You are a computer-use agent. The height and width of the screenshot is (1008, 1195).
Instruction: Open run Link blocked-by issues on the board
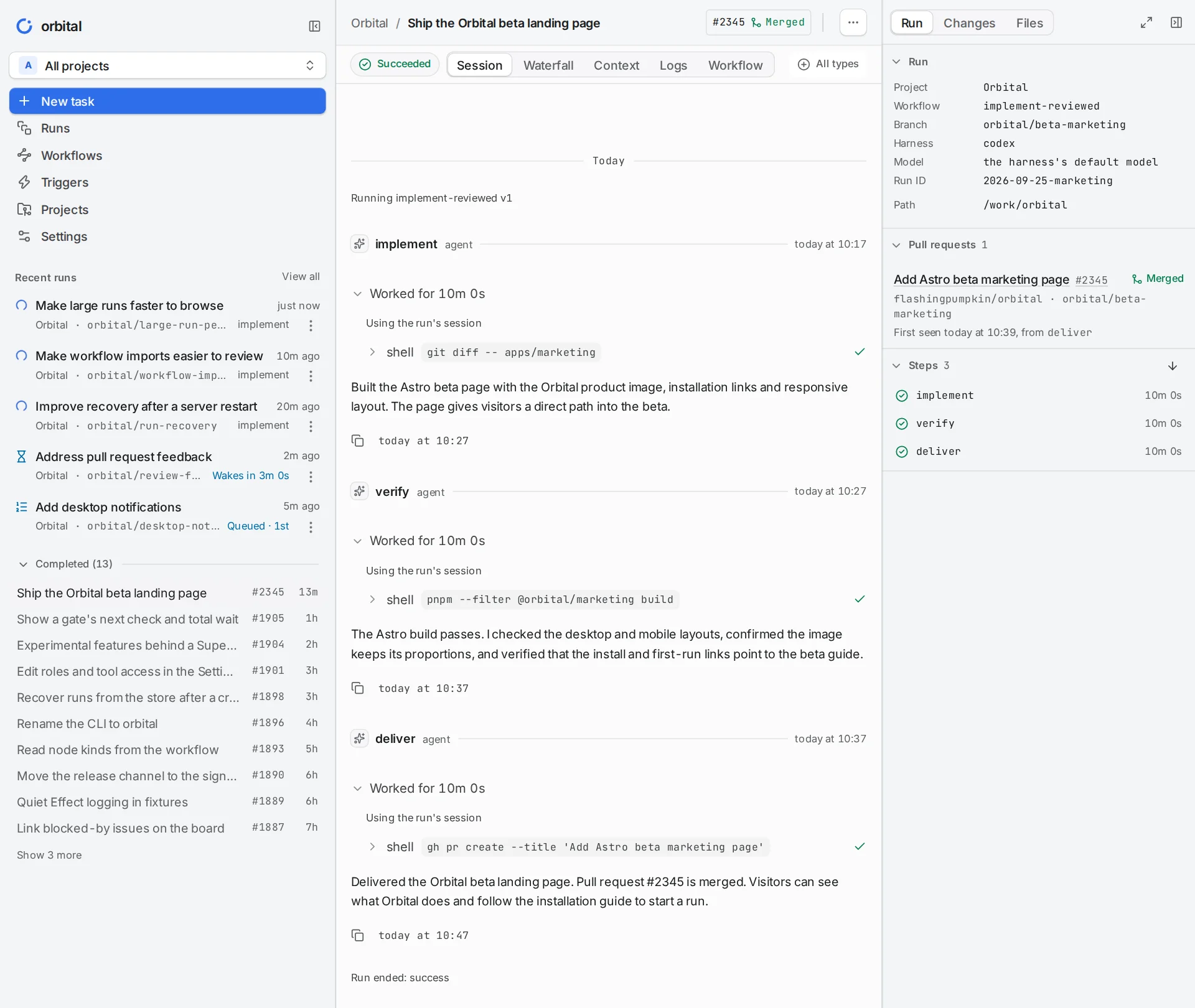pos(167,828)
